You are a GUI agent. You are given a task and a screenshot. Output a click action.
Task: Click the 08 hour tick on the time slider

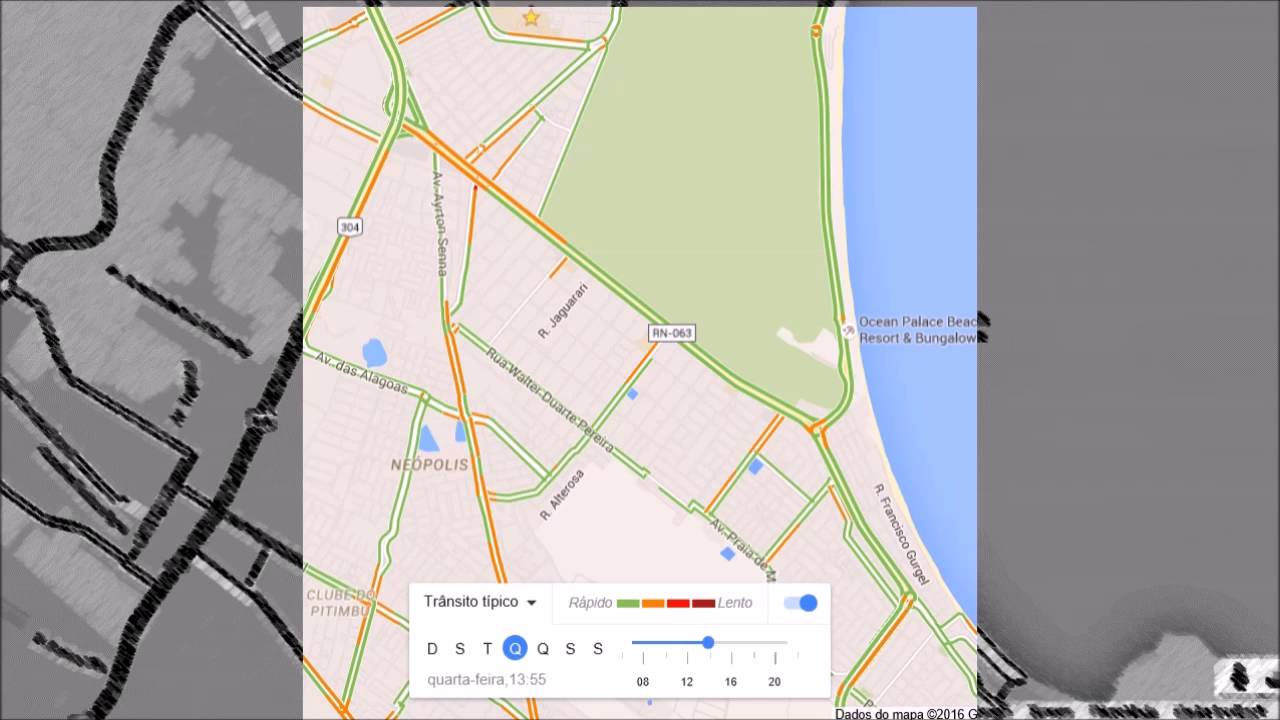click(643, 658)
